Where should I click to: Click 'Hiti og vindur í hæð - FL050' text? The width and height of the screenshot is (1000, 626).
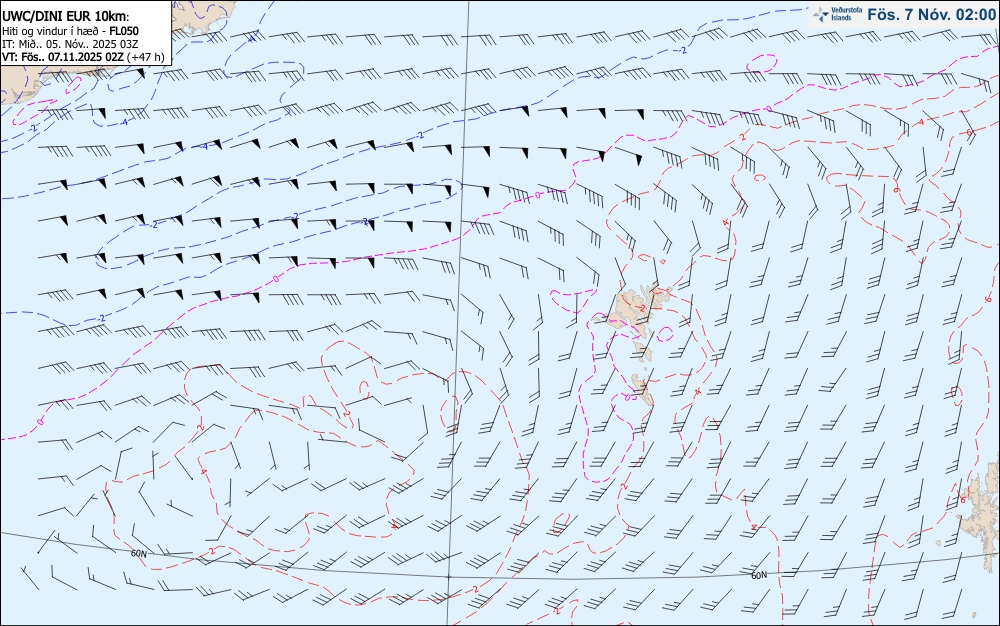pyautogui.click(x=71, y=31)
